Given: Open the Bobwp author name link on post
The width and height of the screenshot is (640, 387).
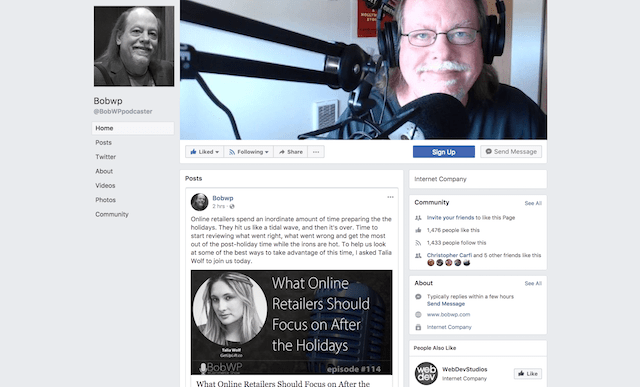Looking at the screenshot, I should point(223,198).
